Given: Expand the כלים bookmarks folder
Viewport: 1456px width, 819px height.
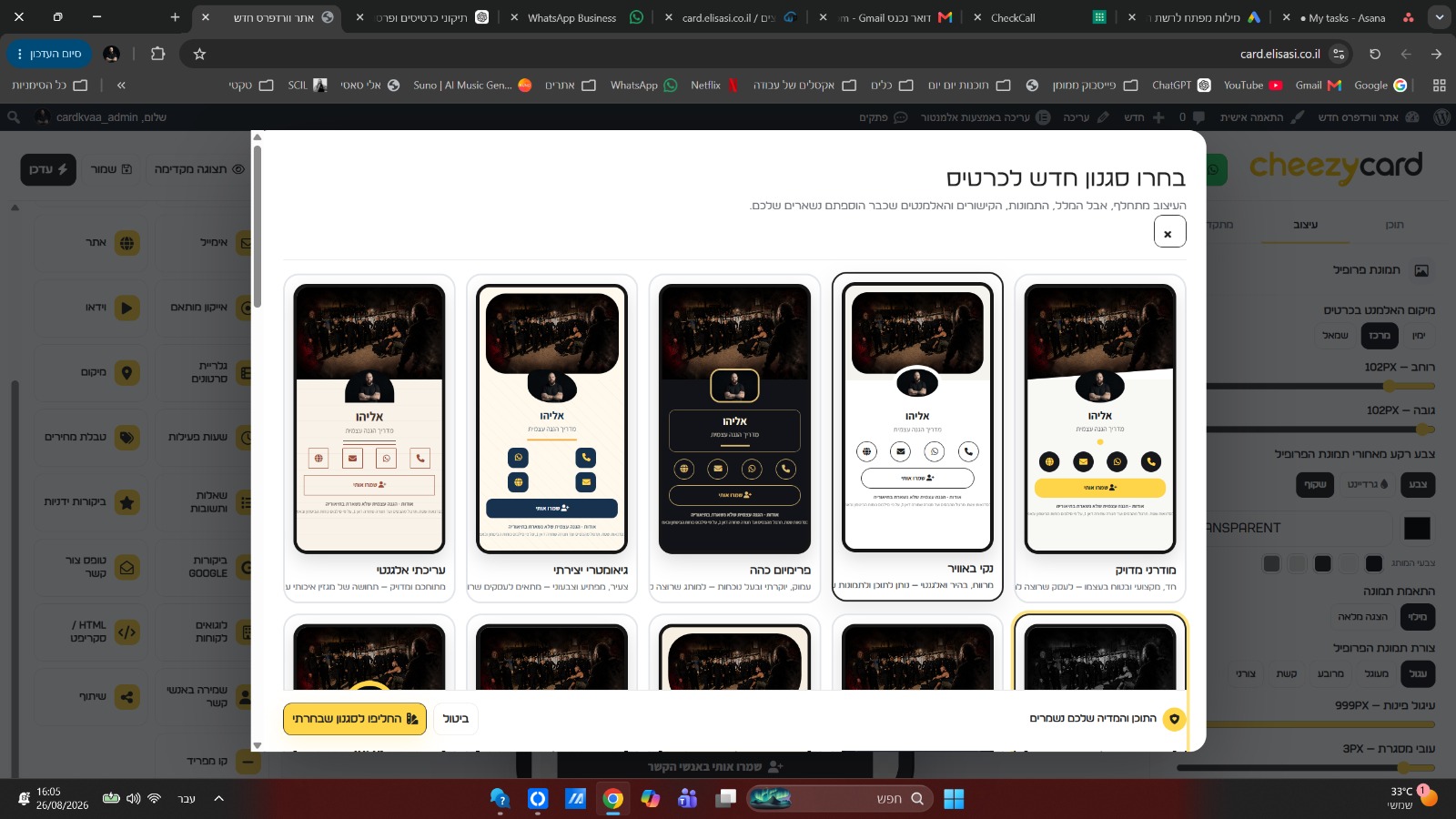Looking at the screenshot, I should click(x=892, y=86).
